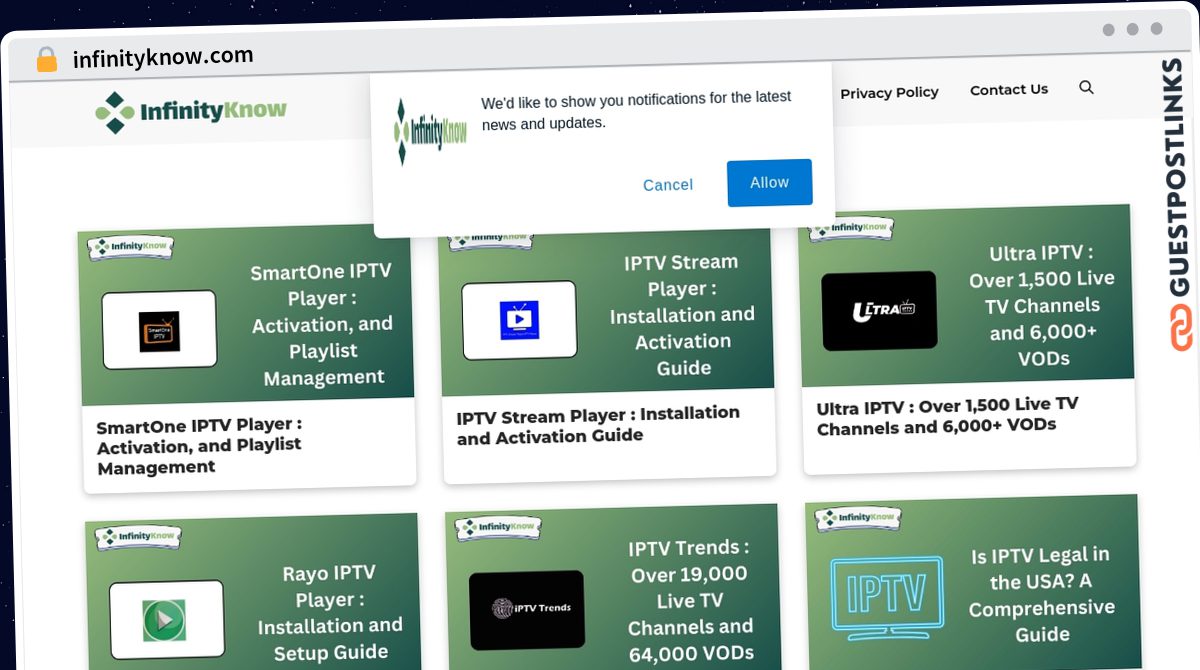Click the IPTV Trends black logo image
The image size is (1200, 670).
pos(527,610)
